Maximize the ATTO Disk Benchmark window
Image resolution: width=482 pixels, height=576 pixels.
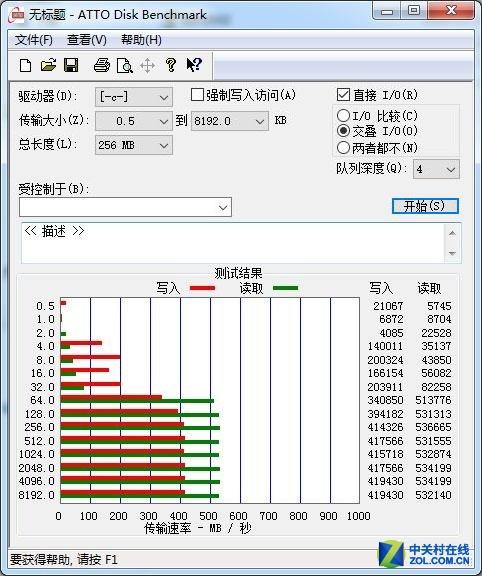coord(414,11)
